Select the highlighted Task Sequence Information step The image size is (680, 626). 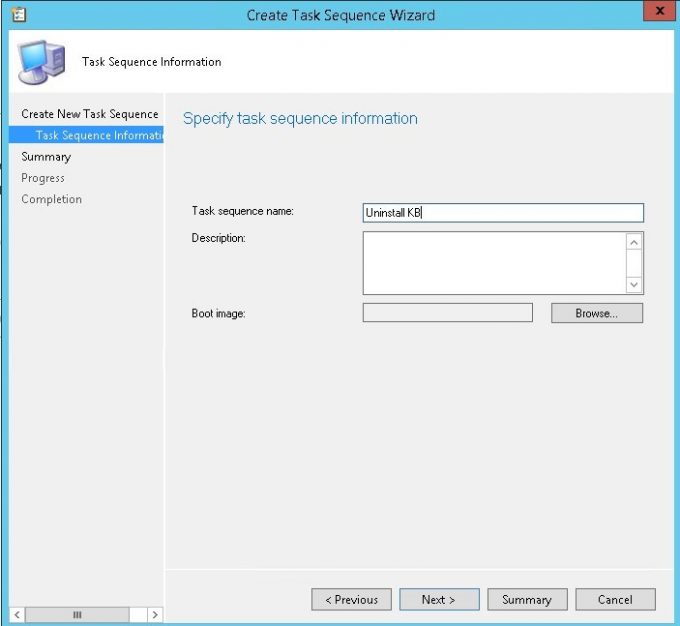click(98, 136)
